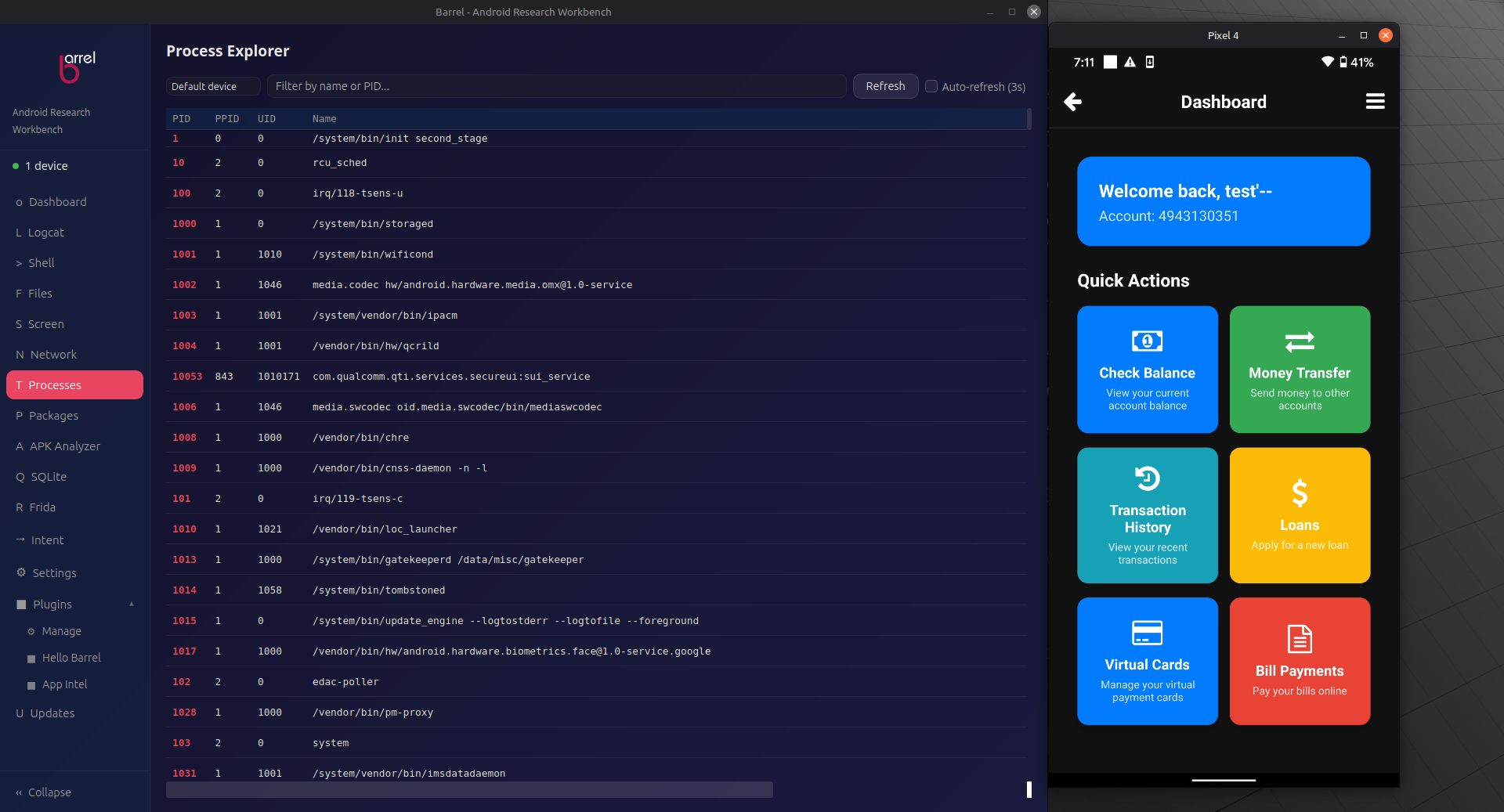Click the Refresh button

pos(885,86)
